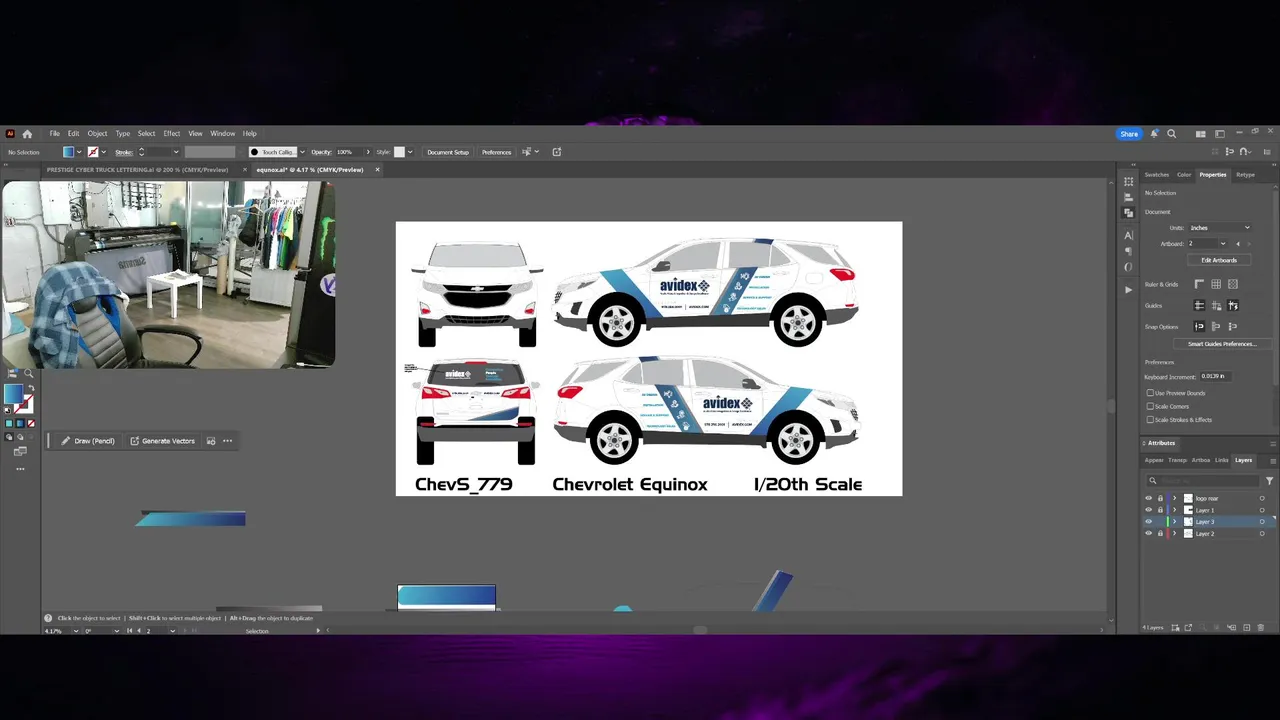The width and height of the screenshot is (1280, 720).
Task: Open the Stroke weight dropdown
Action: tap(176, 152)
